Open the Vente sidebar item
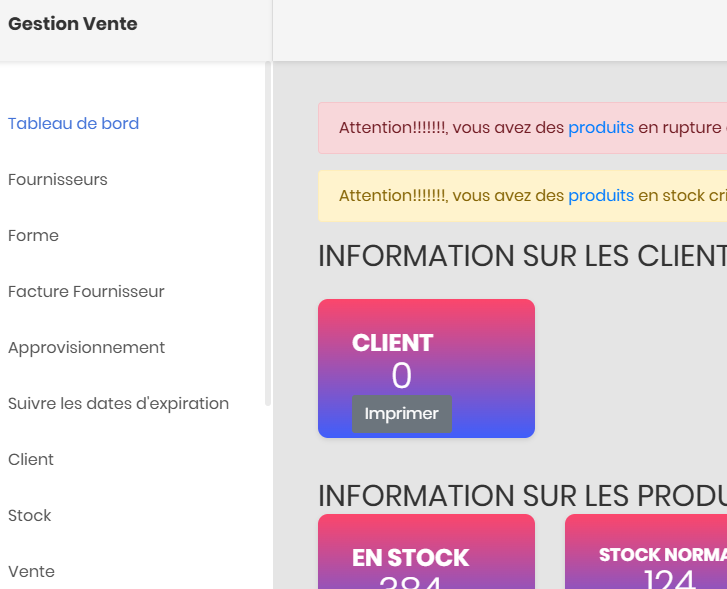This screenshot has height=589, width=727. point(31,571)
